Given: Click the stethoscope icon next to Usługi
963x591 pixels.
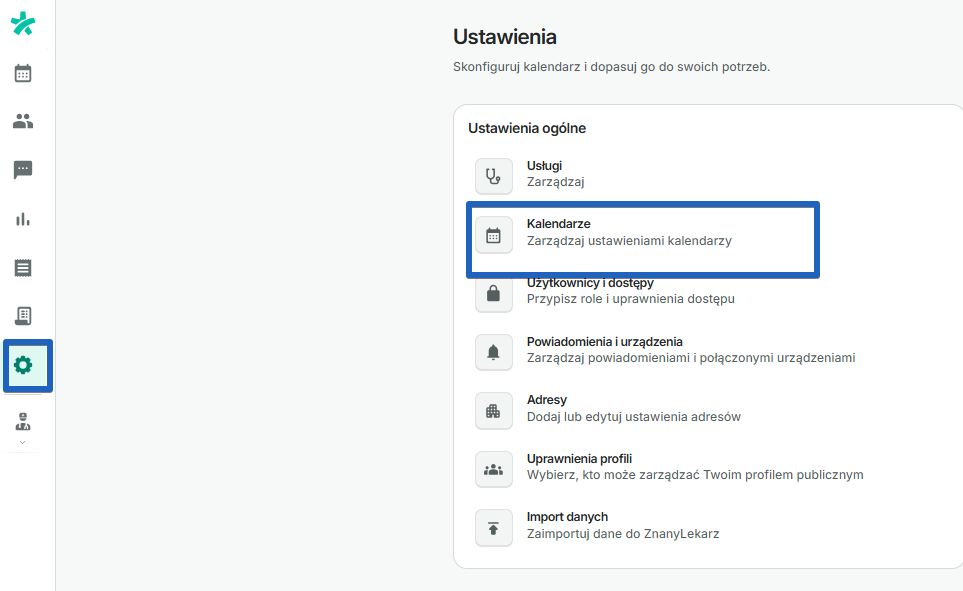Looking at the screenshot, I should click(x=493, y=176).
